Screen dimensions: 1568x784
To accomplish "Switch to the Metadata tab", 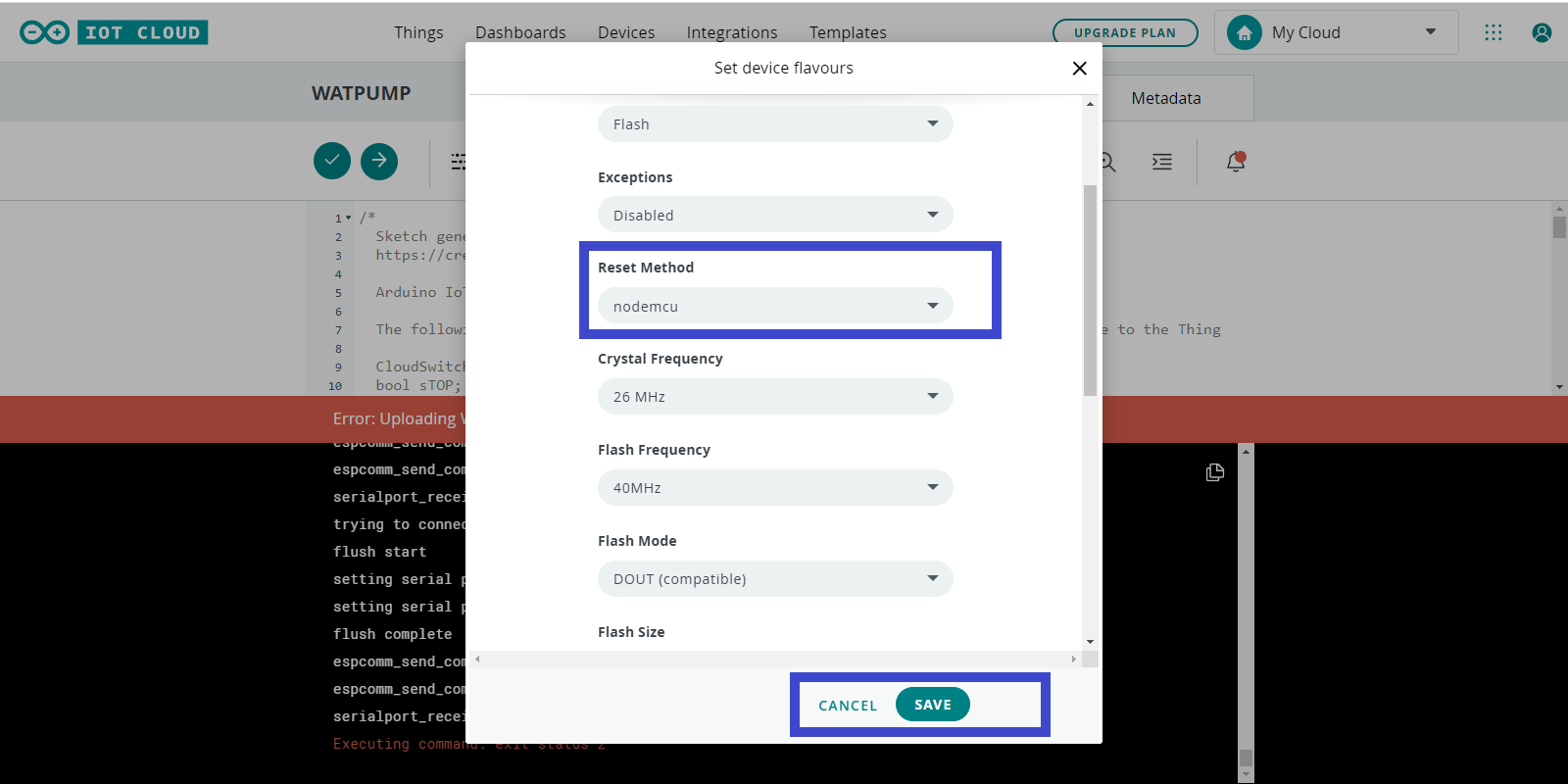I will tap(1166, 98).
